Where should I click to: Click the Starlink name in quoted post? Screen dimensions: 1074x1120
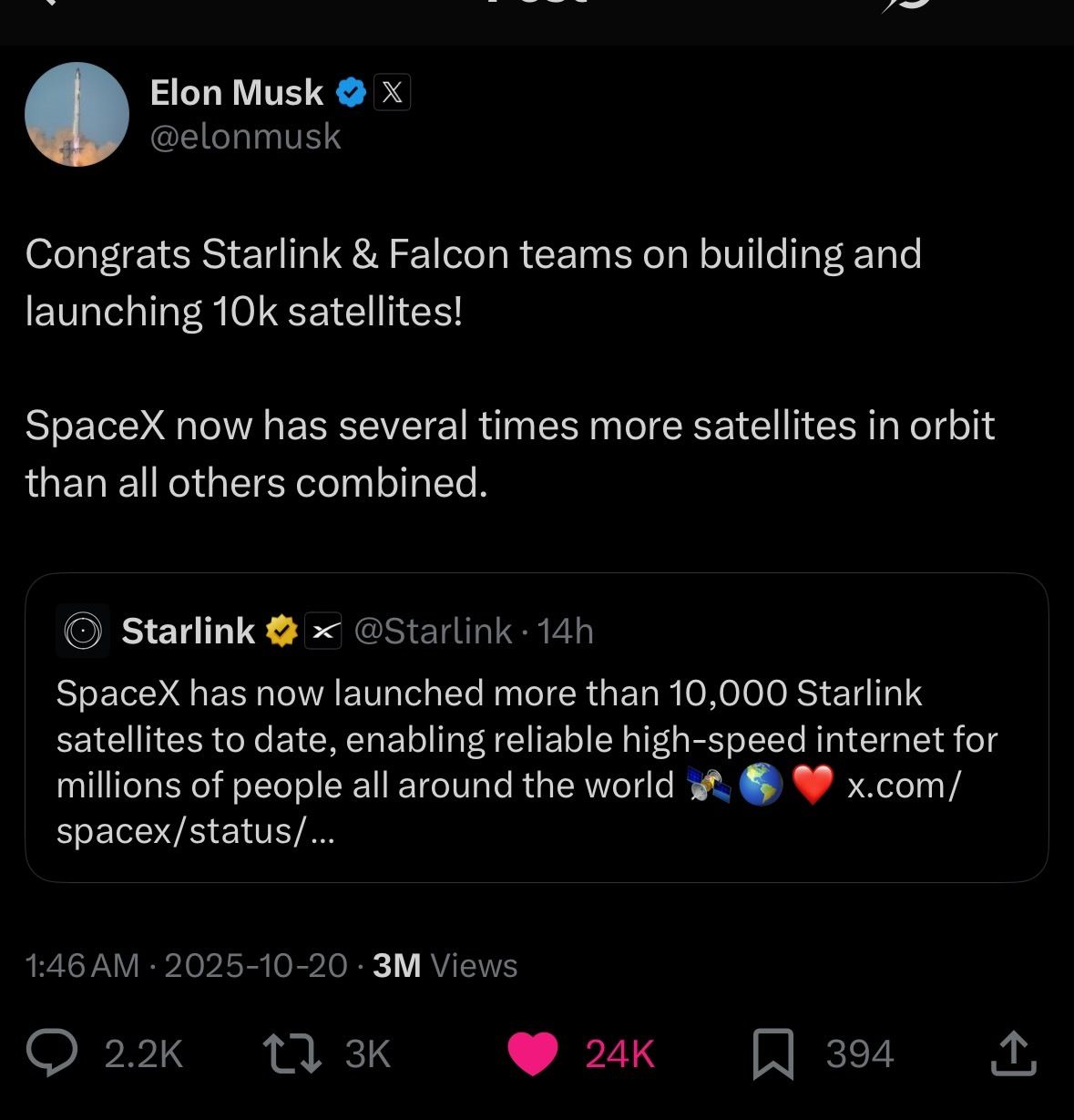(188, 631)
